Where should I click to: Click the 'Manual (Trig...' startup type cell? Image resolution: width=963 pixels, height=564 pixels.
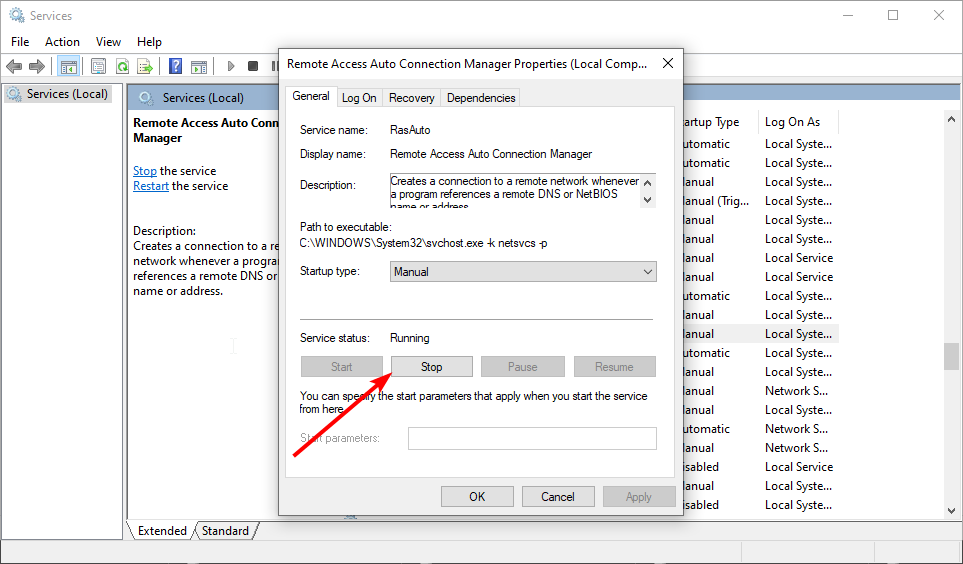(716, 201)
